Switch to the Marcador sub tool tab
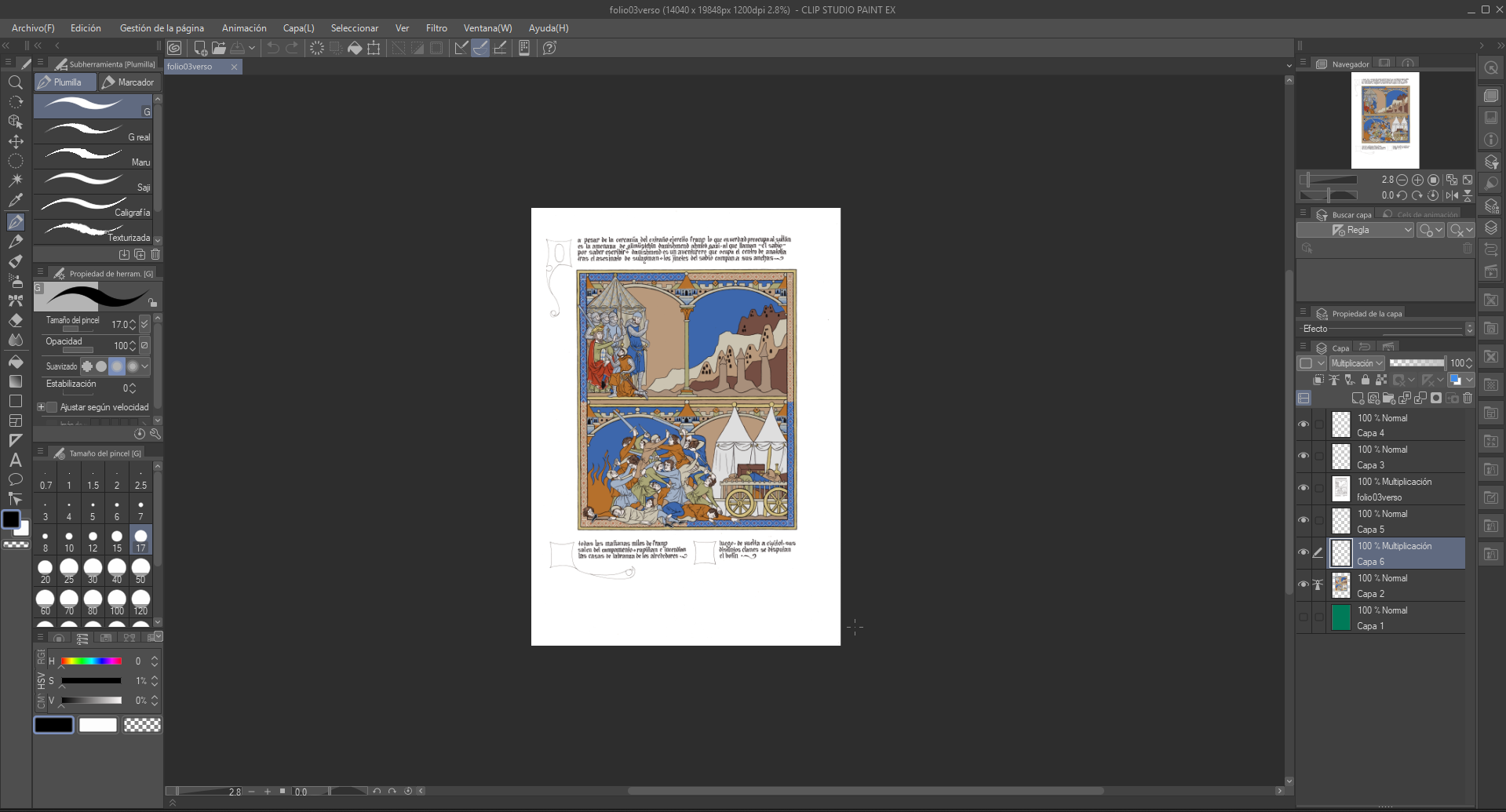 (x=129, y=82)
